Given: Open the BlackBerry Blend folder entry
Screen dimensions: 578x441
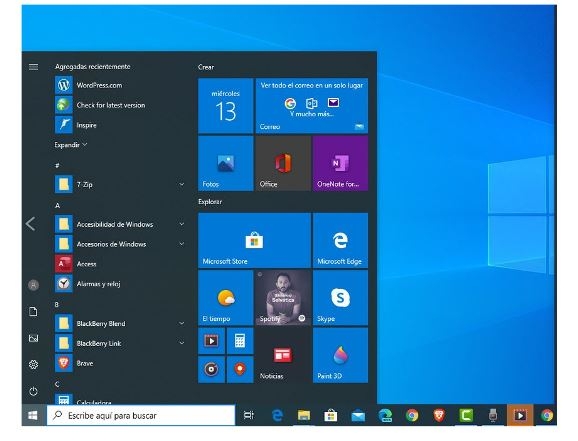Looking at the screenshot, I should [x=120, y=323].
